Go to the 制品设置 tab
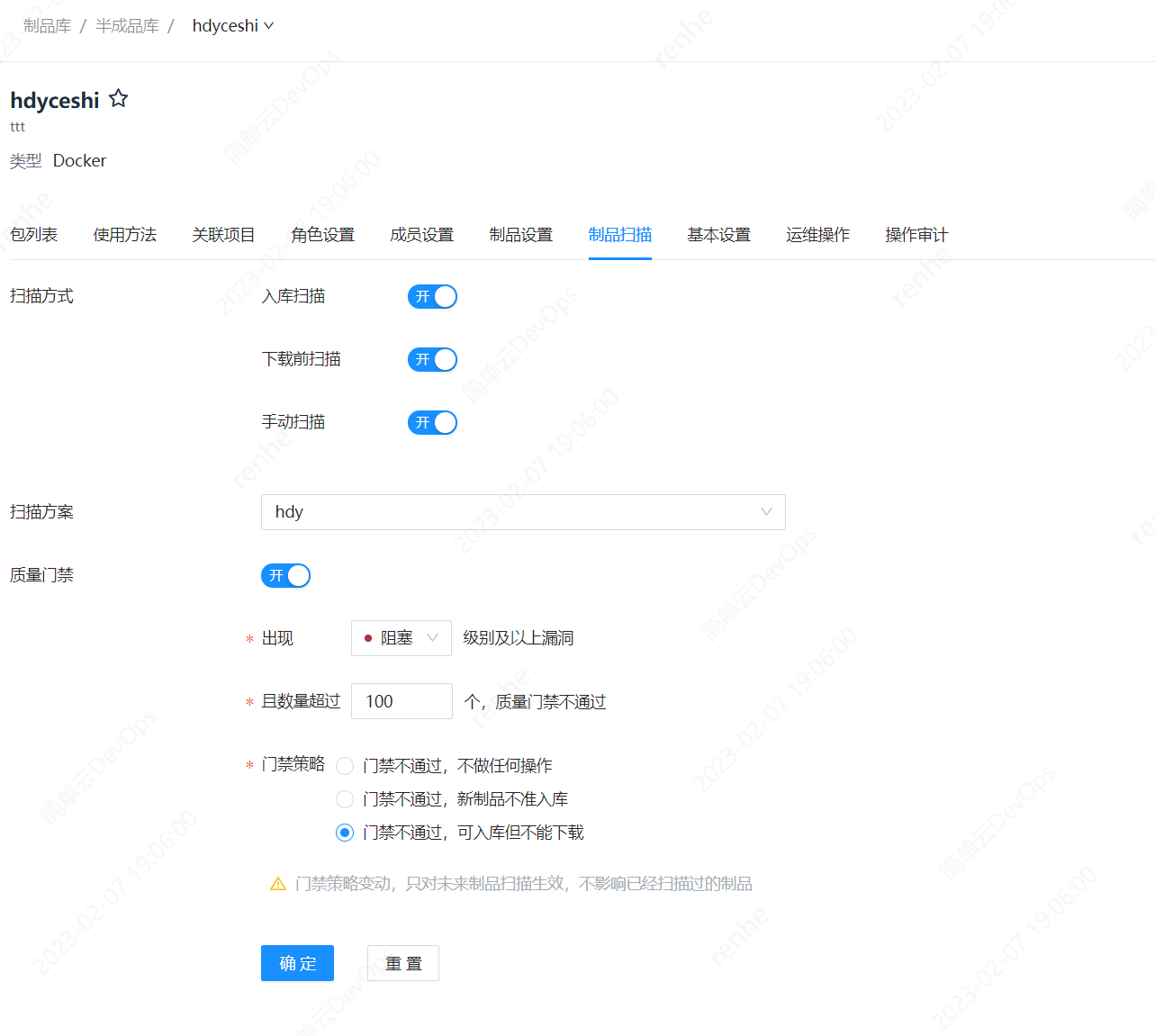Viewport: 1155px width, 1036px height. pyautogui.click(x=521, y=235)
